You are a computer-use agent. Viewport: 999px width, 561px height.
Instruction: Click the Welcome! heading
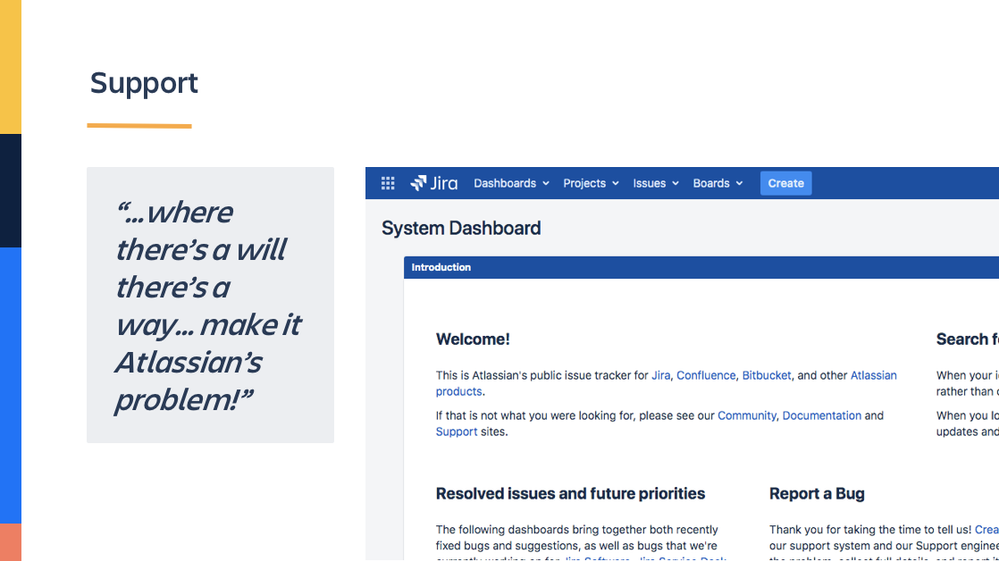pos(473,339)
